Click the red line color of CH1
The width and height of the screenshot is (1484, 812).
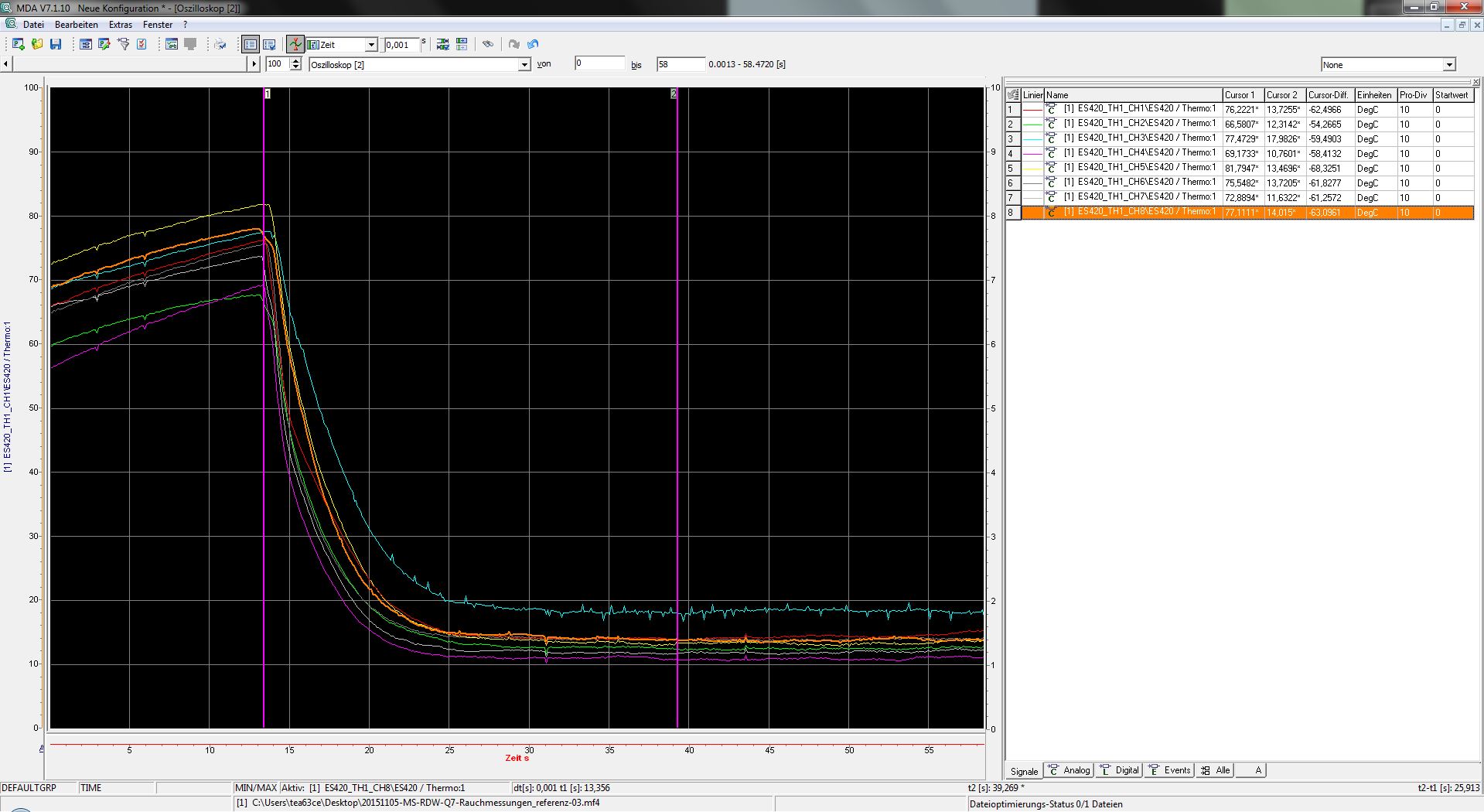(x=1032, y=110)
